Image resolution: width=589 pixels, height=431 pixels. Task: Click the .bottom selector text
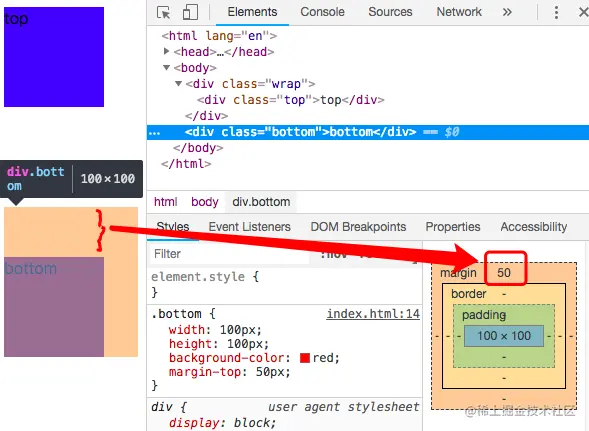[x=176, y=314]
